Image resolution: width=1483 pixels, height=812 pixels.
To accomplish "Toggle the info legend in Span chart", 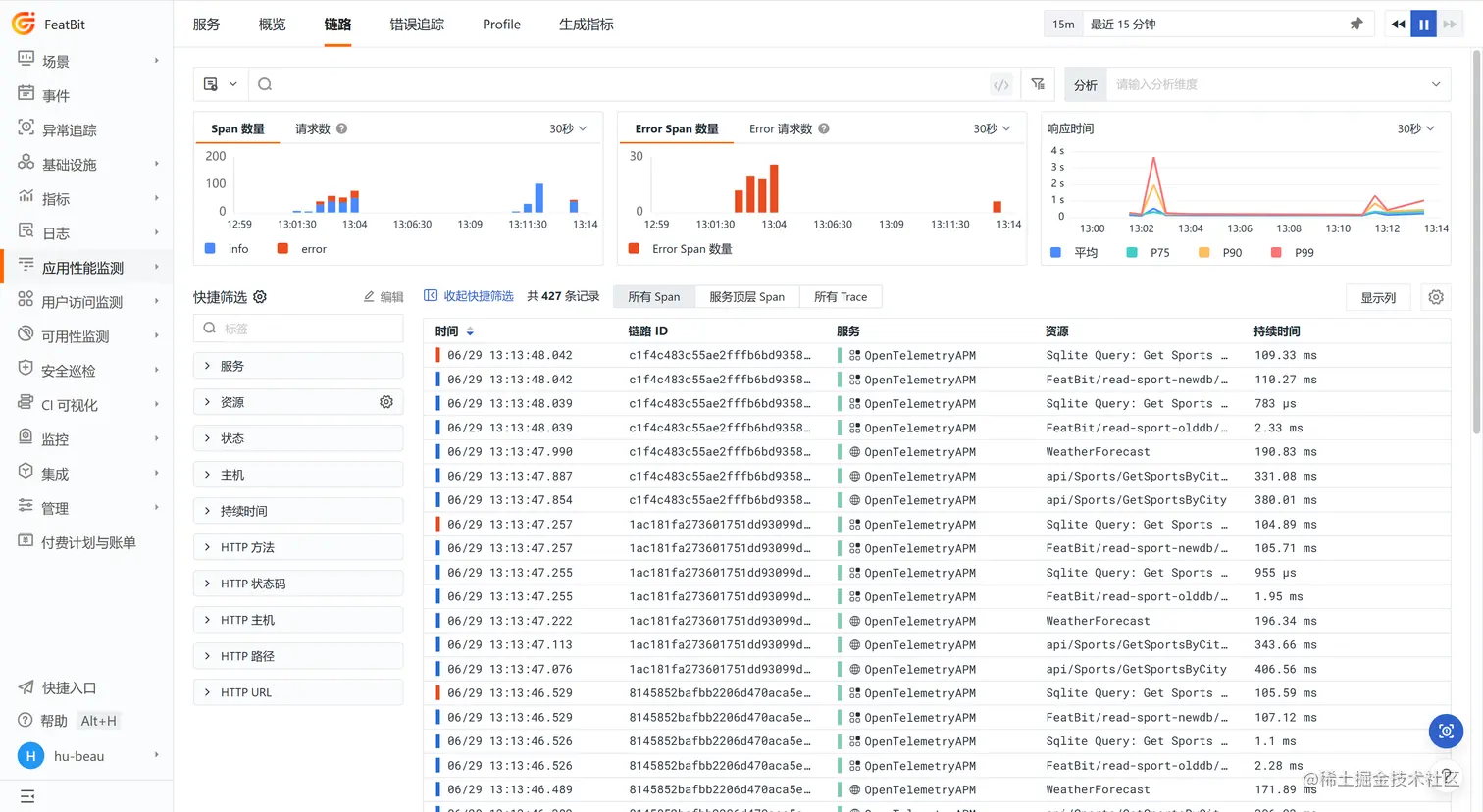I will 227,249.
